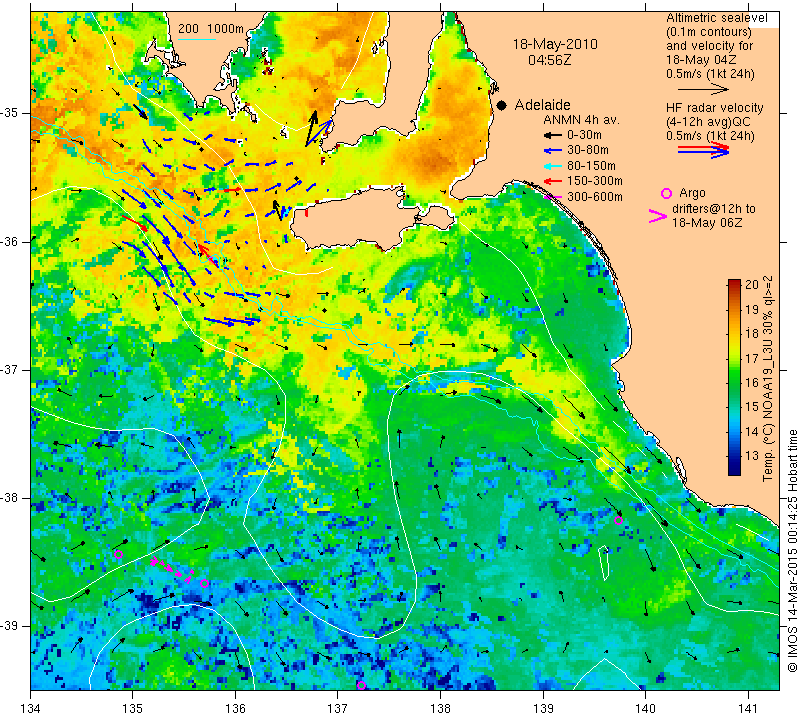Click the cyan line under 200 1000m label

(197, 39)
